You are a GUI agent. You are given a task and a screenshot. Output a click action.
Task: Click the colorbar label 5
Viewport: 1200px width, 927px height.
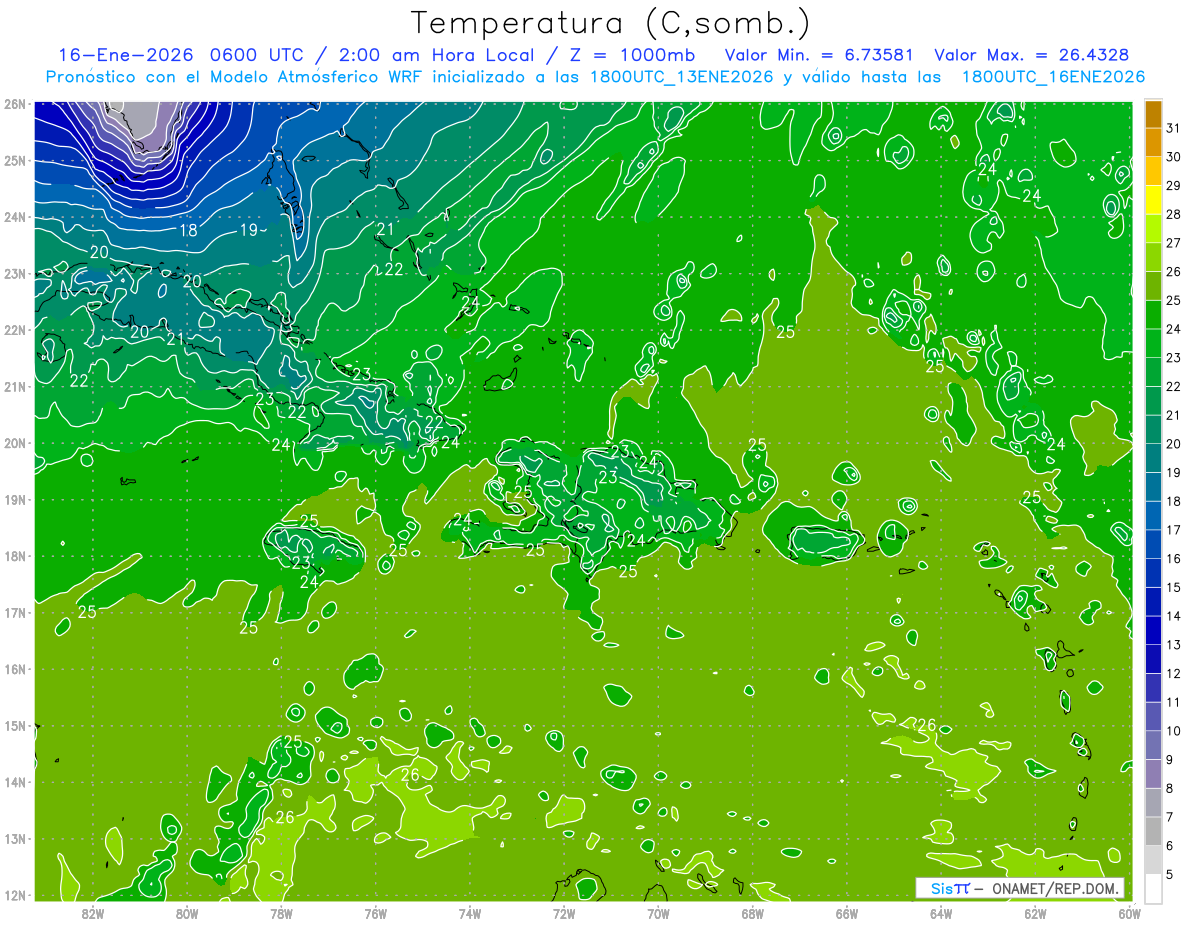1170,874
